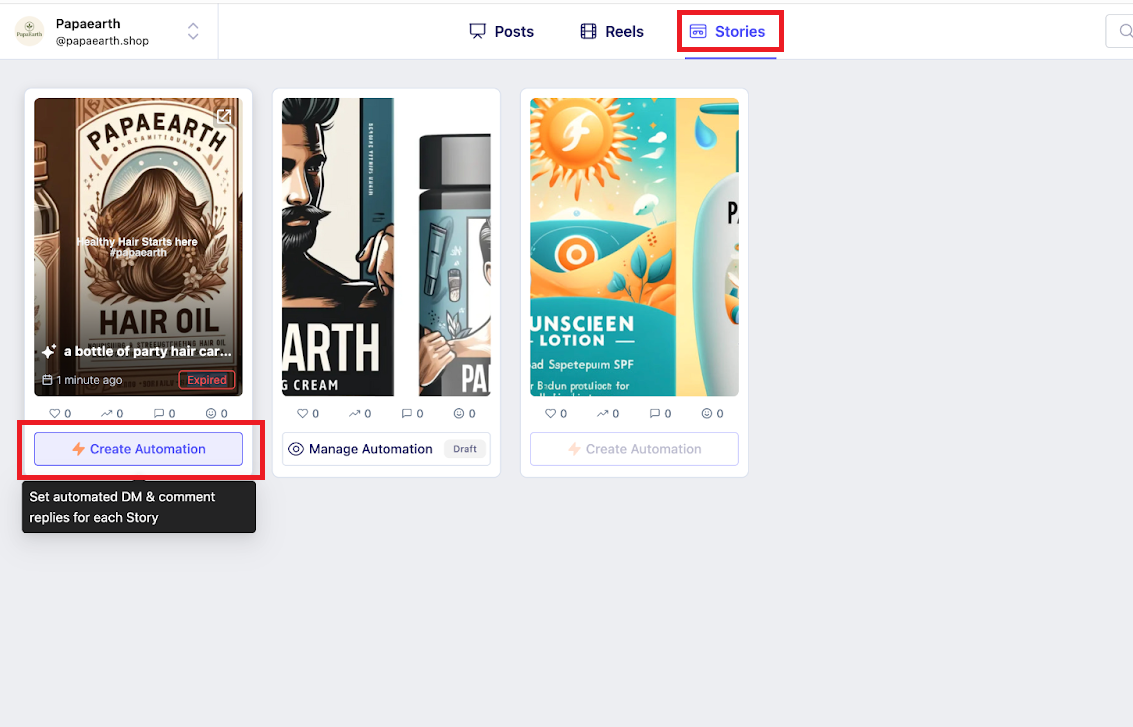Open the Posts tab
This screenshot has height=727, width=1133.
click(501, 32)
